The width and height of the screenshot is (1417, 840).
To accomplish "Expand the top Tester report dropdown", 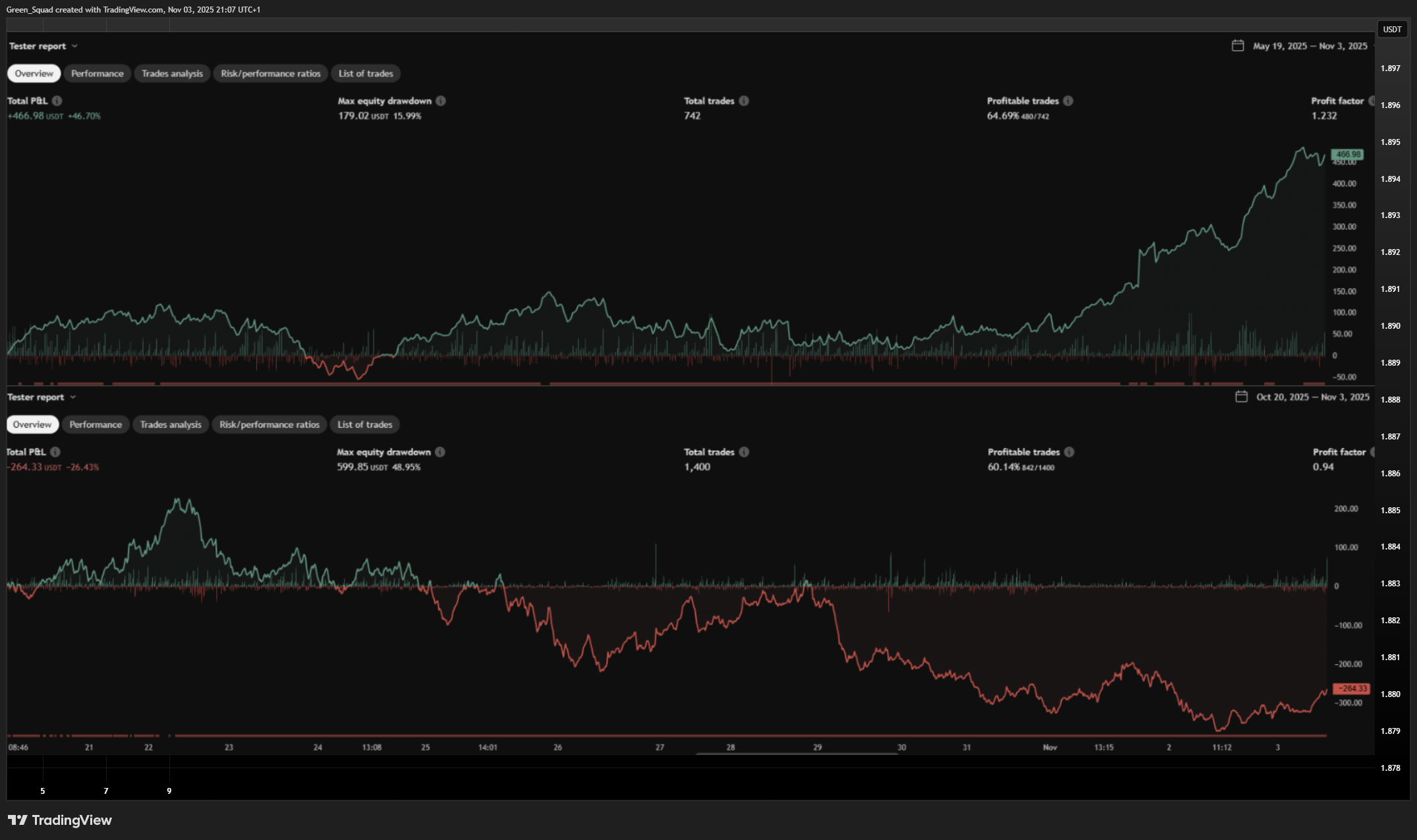I will tap(43, 46).
